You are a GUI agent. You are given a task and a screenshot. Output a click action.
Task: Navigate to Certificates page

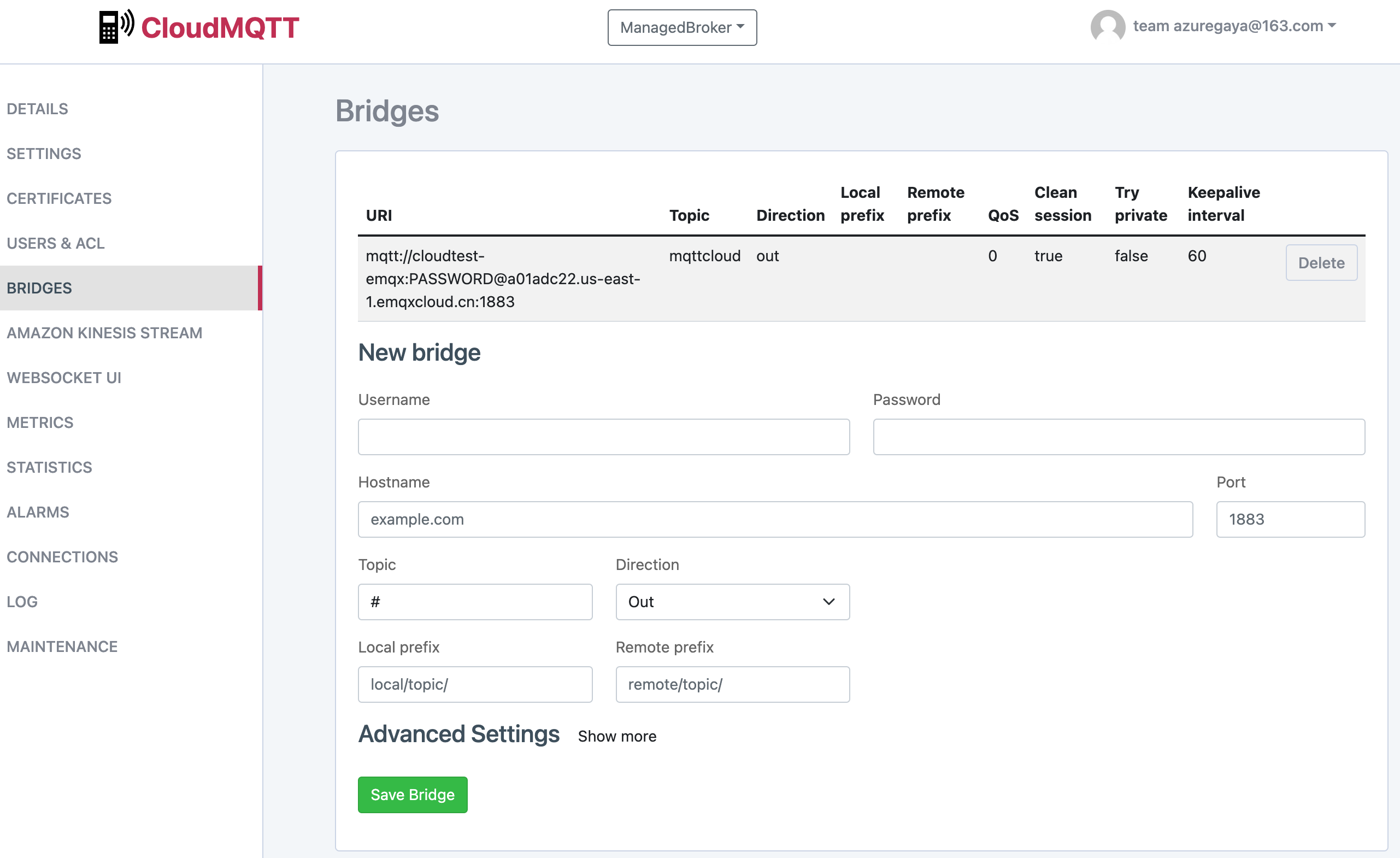pyautogui.click(x=59, y=198)
